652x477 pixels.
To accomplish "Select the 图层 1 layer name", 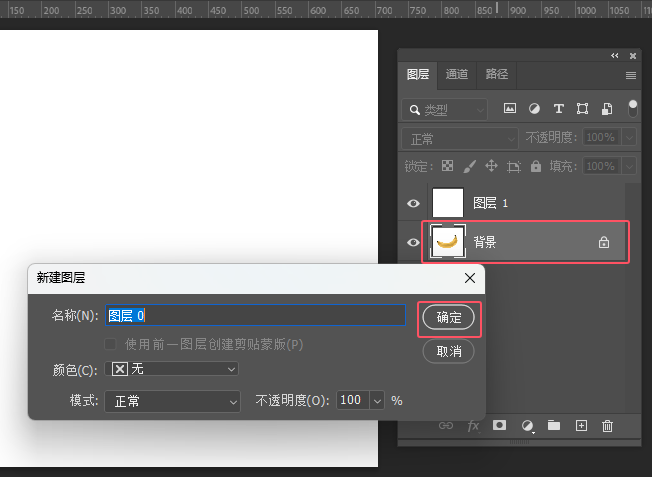I will (490, 203).
